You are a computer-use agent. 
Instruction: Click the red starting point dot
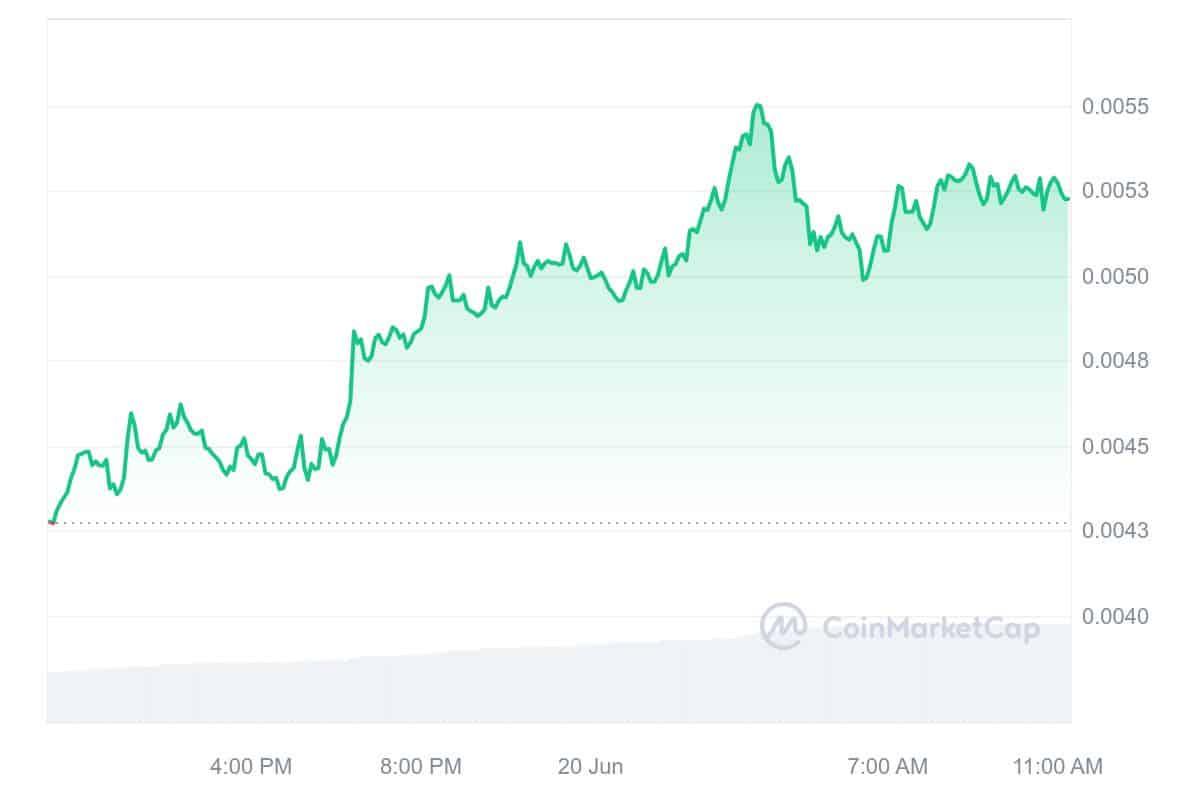tap(51, 522)
